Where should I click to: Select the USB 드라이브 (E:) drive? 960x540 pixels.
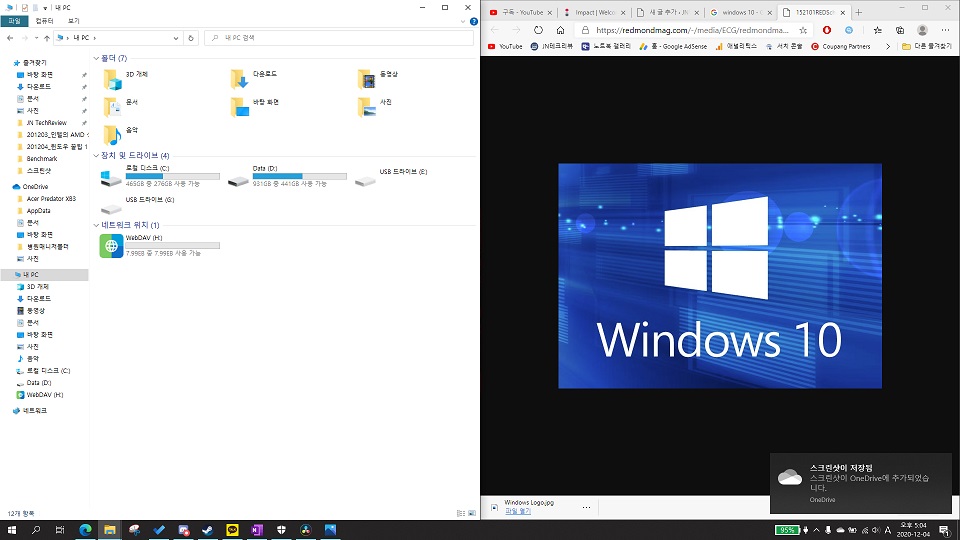pos(391,176)
